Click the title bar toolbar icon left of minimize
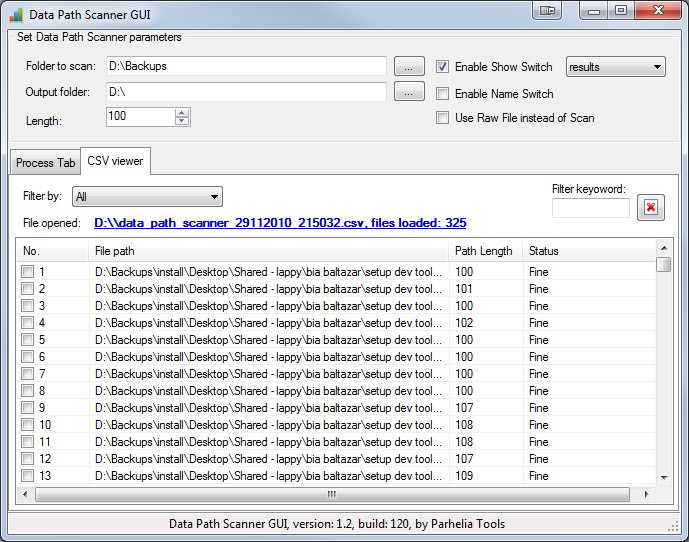This screenshot has height=542, width=689. pos(547,11)
